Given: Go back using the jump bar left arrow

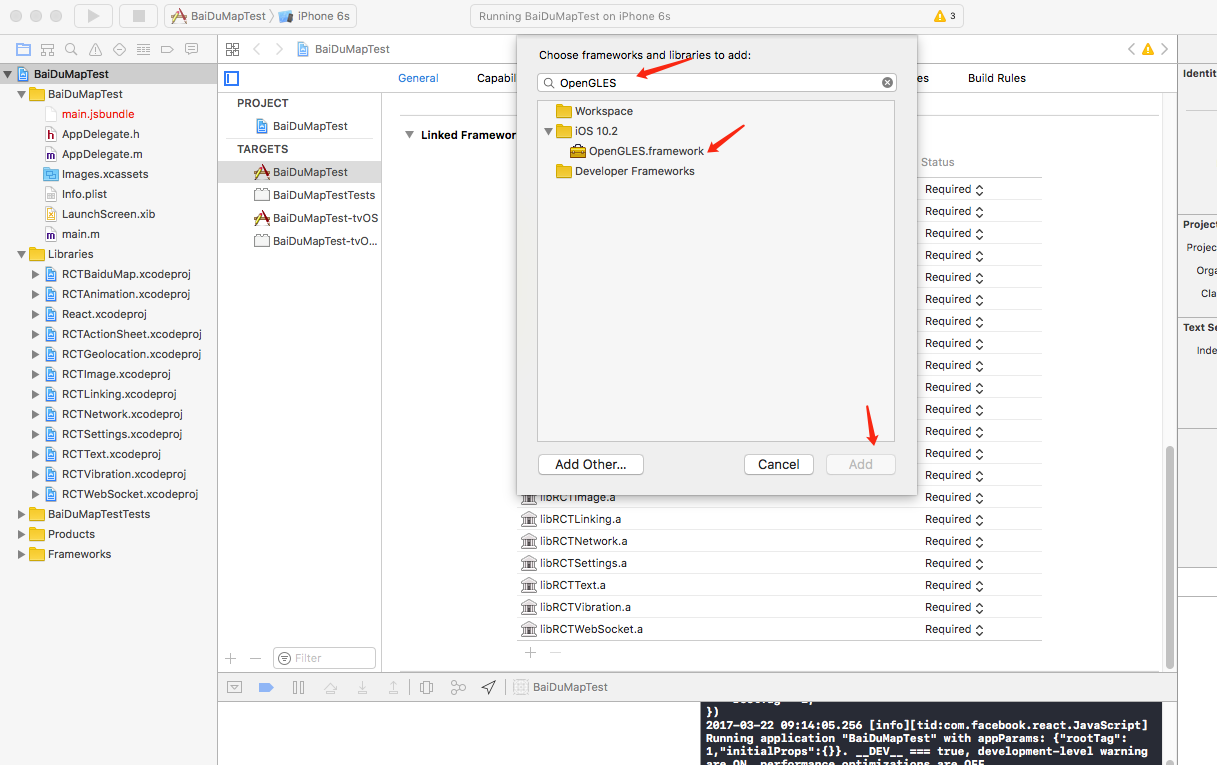Looking at the screenshot, I should click(x=257, y=49).
